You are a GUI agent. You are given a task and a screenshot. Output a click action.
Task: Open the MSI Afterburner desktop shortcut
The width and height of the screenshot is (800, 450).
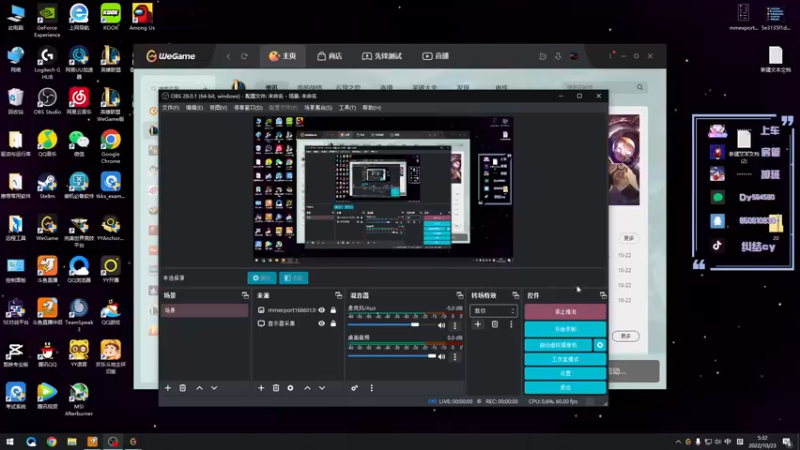click(79, 399)
